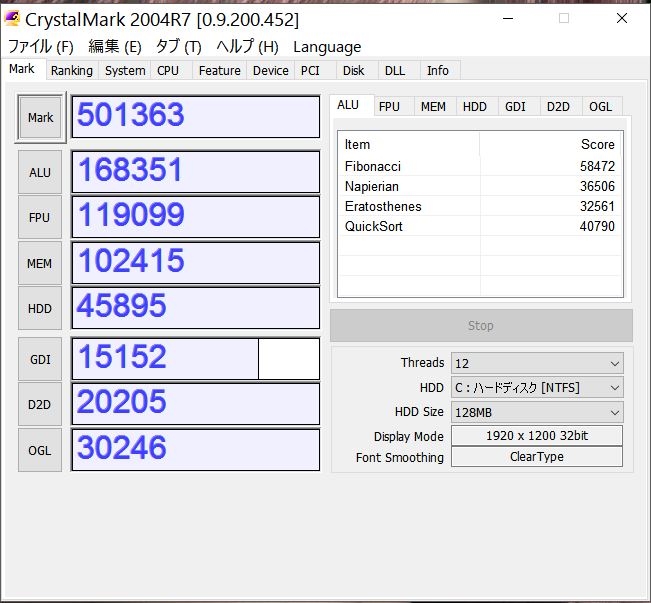Screen dimensions: 651x603
Task: Expand the Threads dropdown showing 12
Action: [537, 363]
